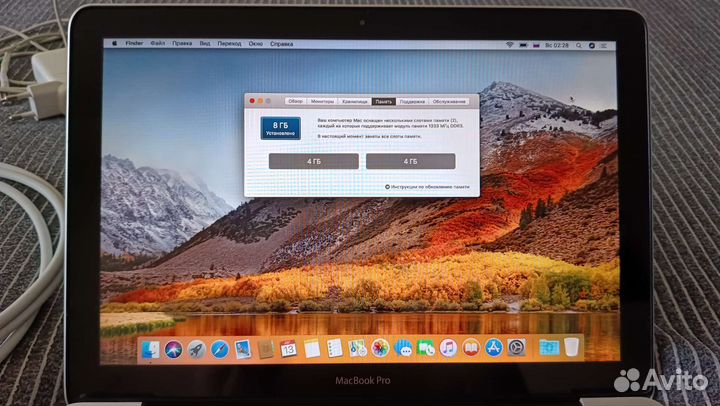Open Spotlight search magnifier icon
This screenshot has width=720, height=406.
[579, 45]
